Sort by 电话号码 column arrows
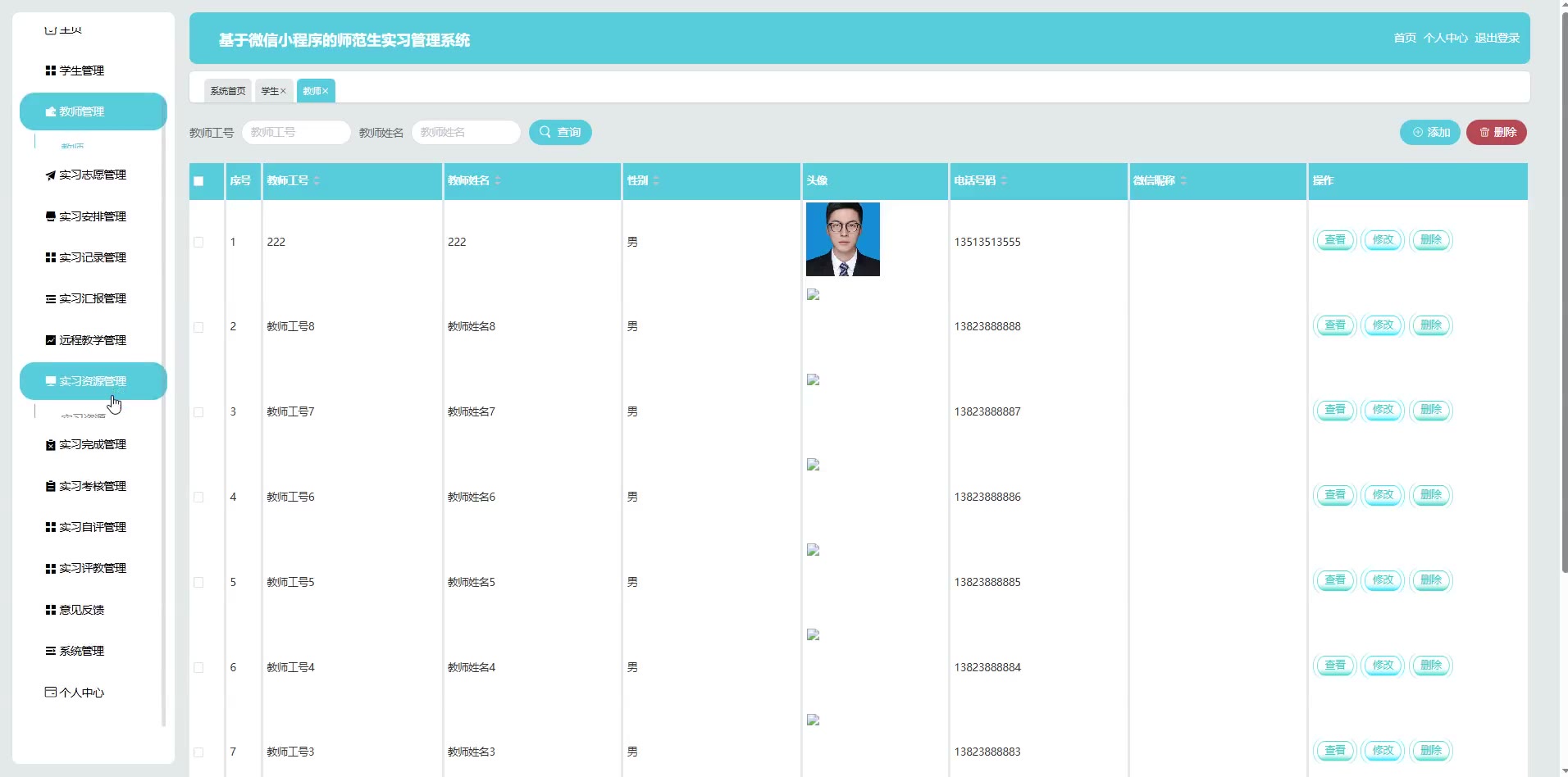This screenshot has width=1568, height=777. (x=1004, y=180)
